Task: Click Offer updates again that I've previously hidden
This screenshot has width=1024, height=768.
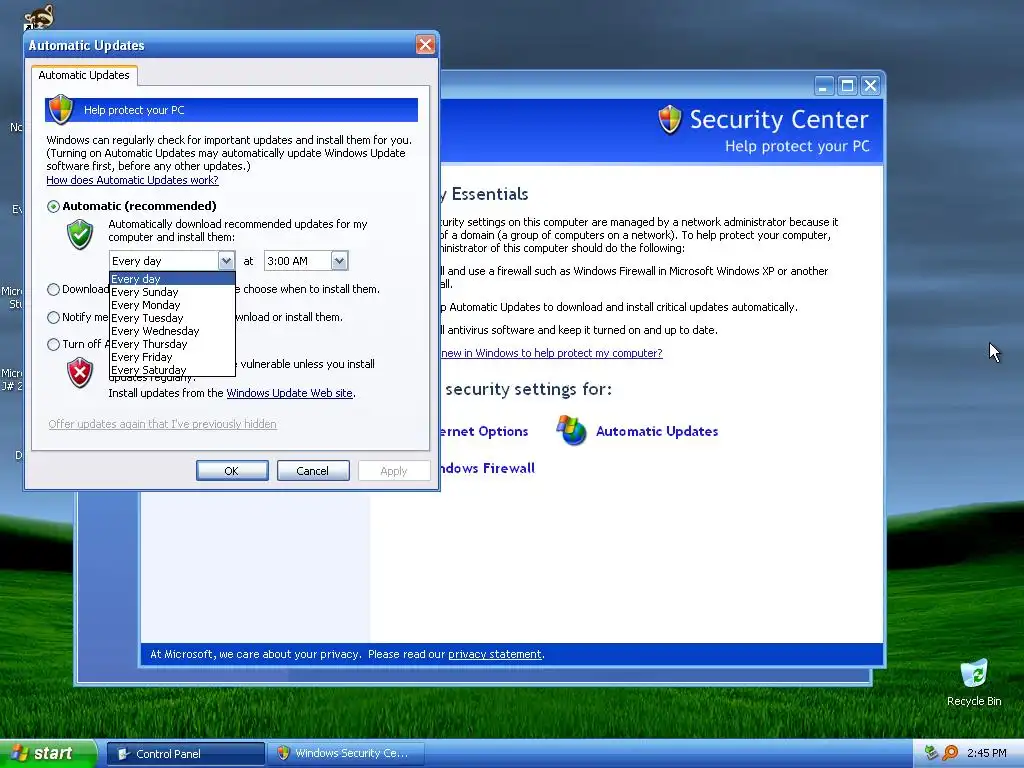Action: click(163, 424)
